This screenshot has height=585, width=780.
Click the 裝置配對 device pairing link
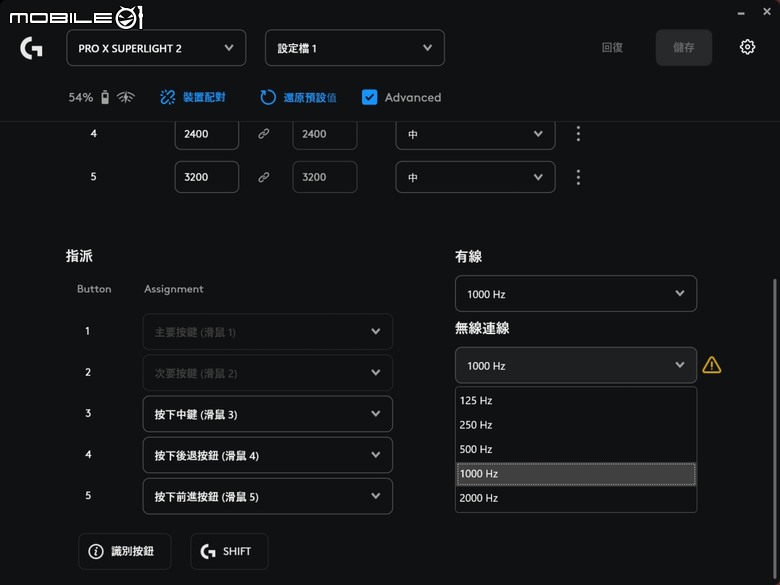204,97
